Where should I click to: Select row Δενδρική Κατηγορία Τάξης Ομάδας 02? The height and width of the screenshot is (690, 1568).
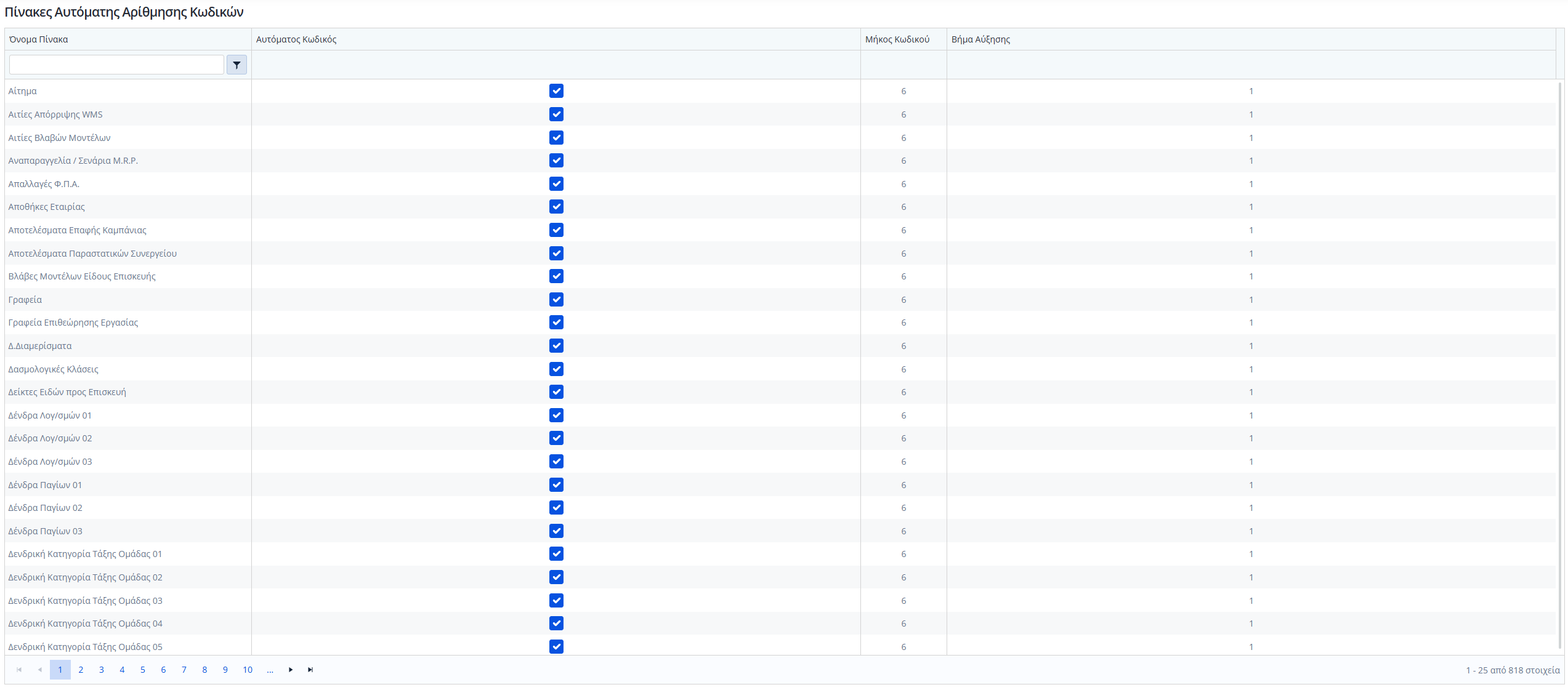coord(780,577)
